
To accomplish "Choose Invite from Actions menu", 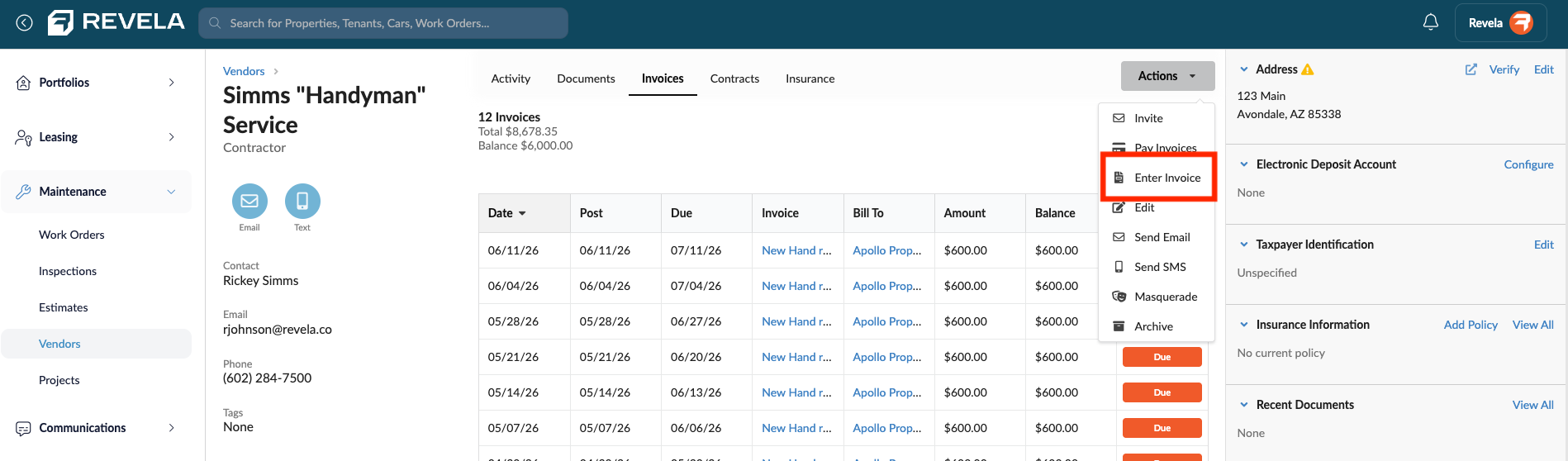I will pos(1157,118).
